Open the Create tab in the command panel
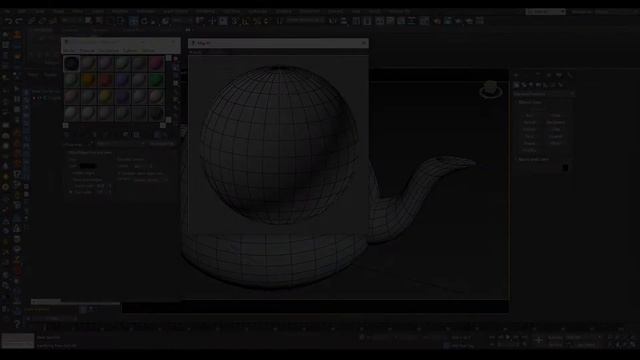640x360 pixels. click(x=517, y=75)
